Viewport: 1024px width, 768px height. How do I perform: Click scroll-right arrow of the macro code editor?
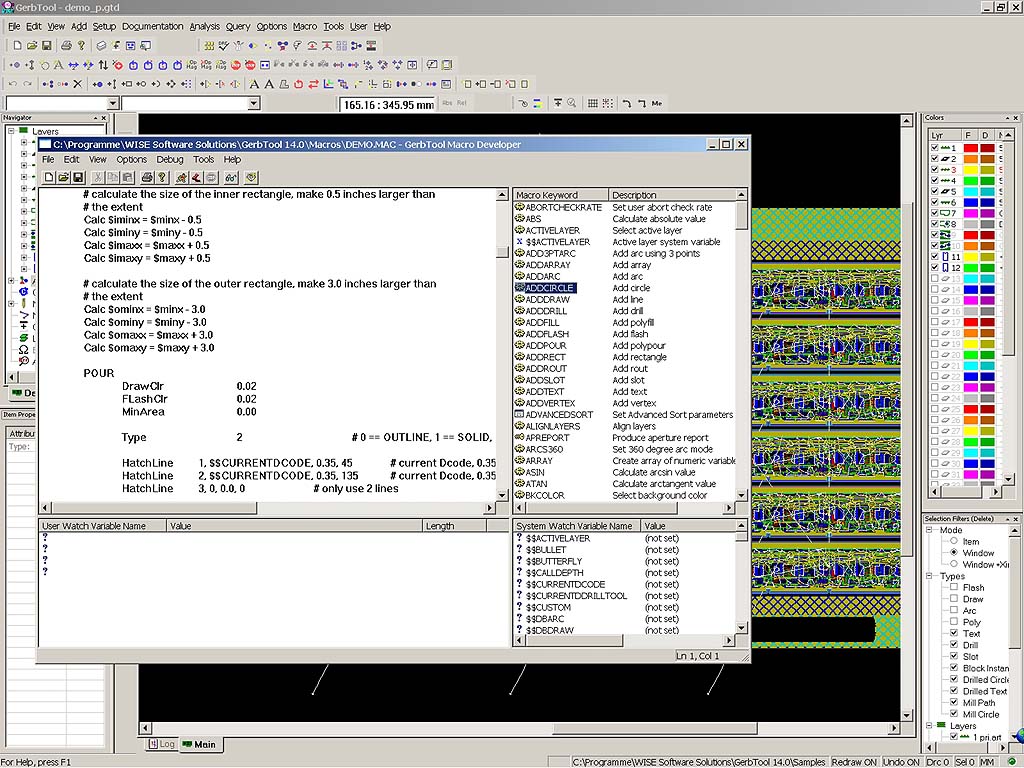[x=490, y=507]
